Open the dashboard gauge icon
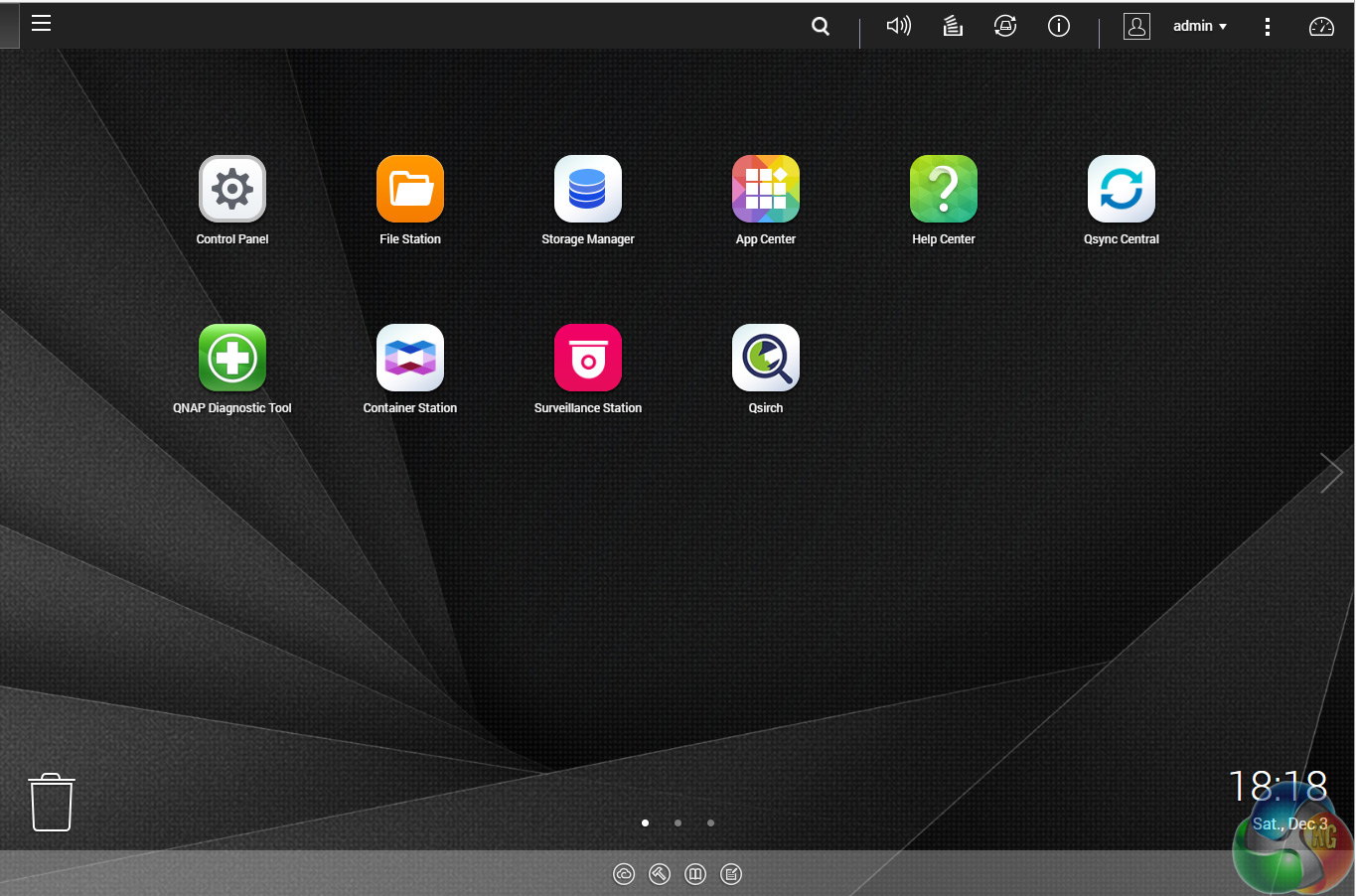Screen dimensions: 1356x896 1321,27
